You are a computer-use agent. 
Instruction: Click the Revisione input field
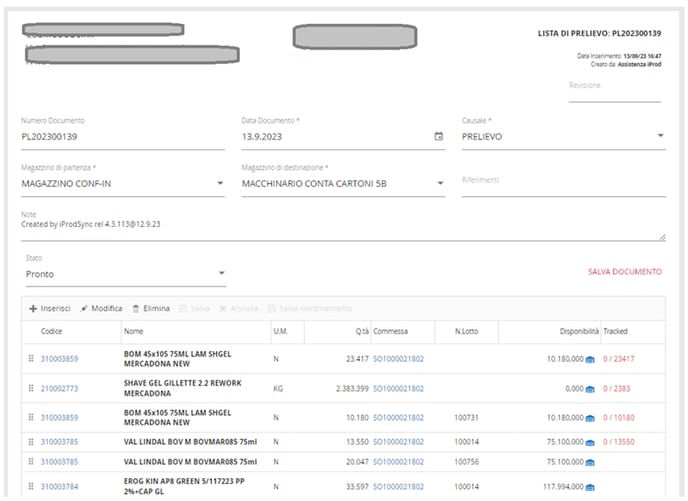(x=614, y=91)
